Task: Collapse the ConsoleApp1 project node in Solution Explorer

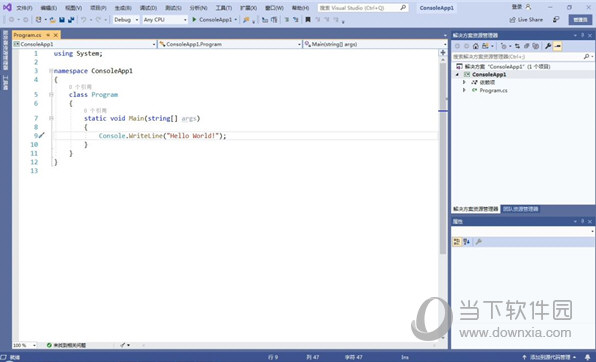Action: pos(458,75)
